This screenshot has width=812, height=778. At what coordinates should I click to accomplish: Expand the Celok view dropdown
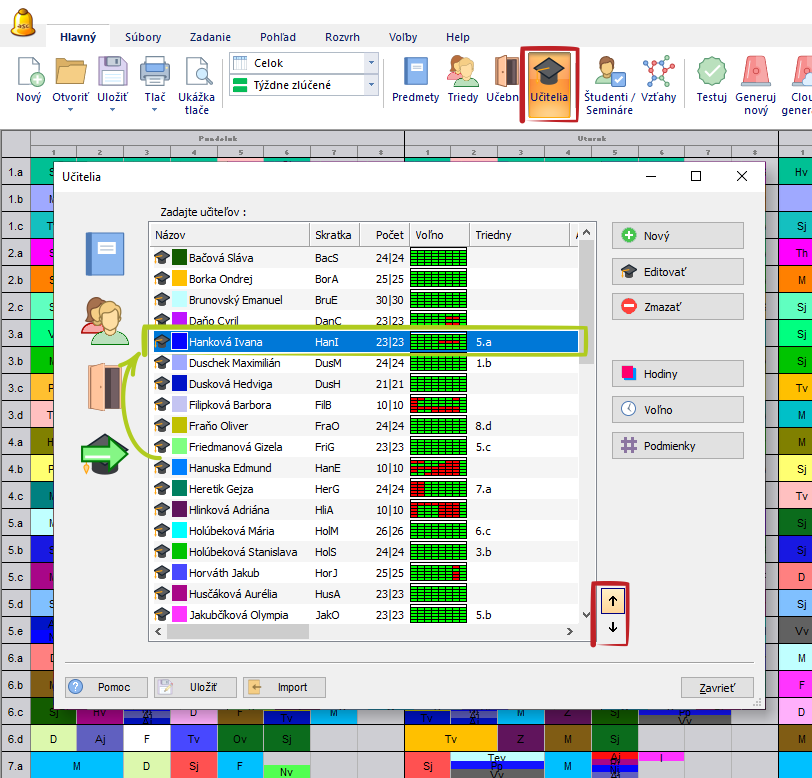tap(371, 63)
